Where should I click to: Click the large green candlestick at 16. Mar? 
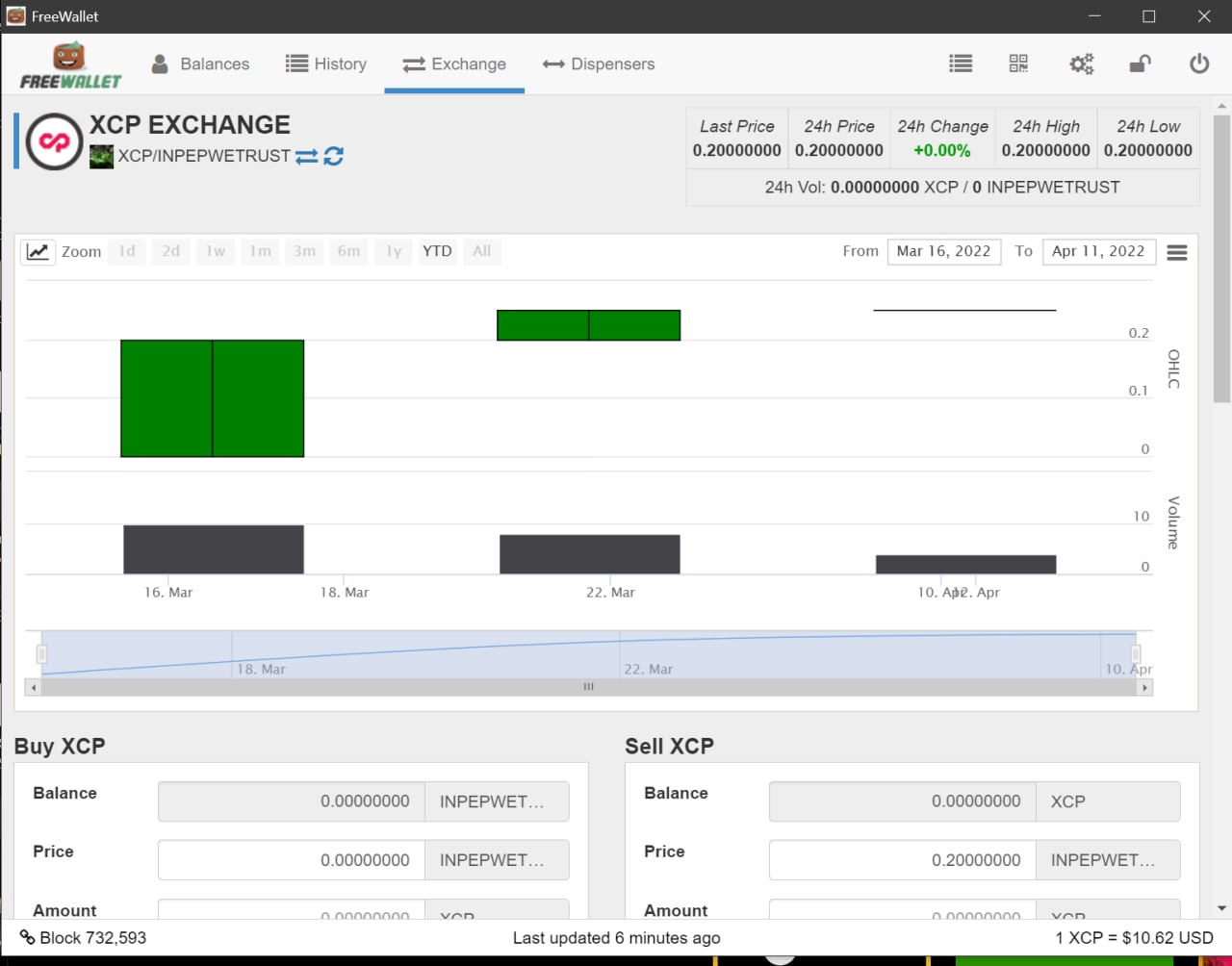212,398
